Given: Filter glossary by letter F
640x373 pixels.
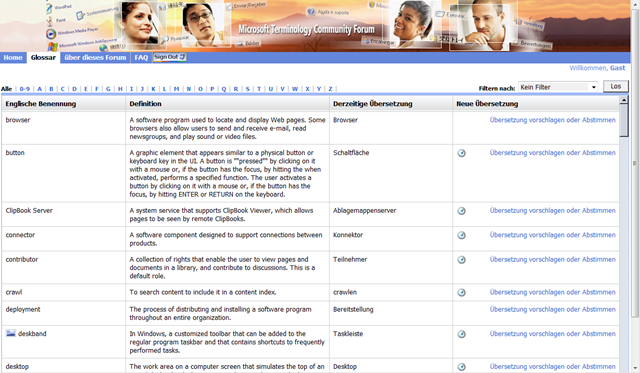Looking at the screenshot, I should pos(97,89).
